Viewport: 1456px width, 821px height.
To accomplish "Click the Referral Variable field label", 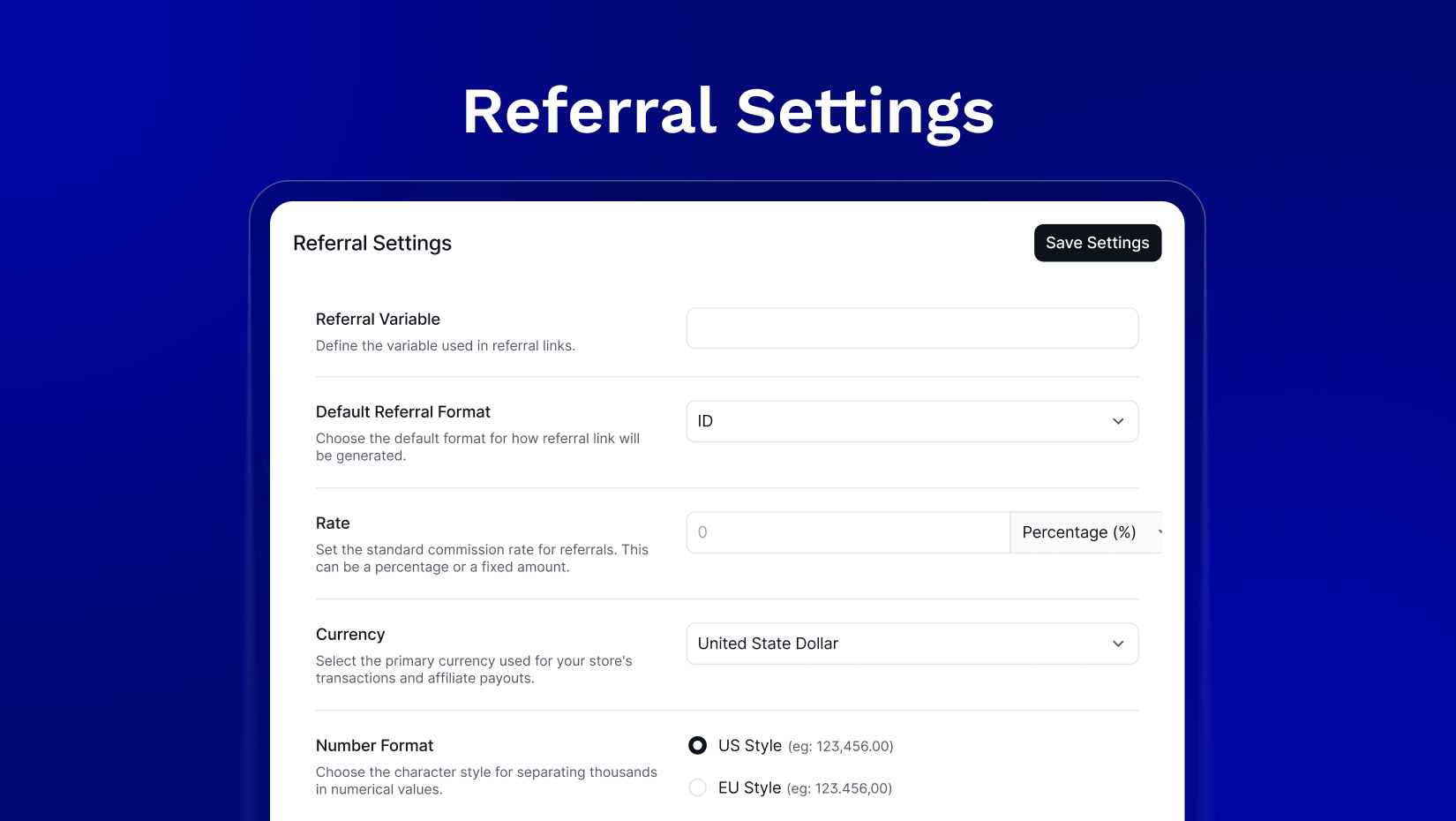I will click(x=378, y=320).
